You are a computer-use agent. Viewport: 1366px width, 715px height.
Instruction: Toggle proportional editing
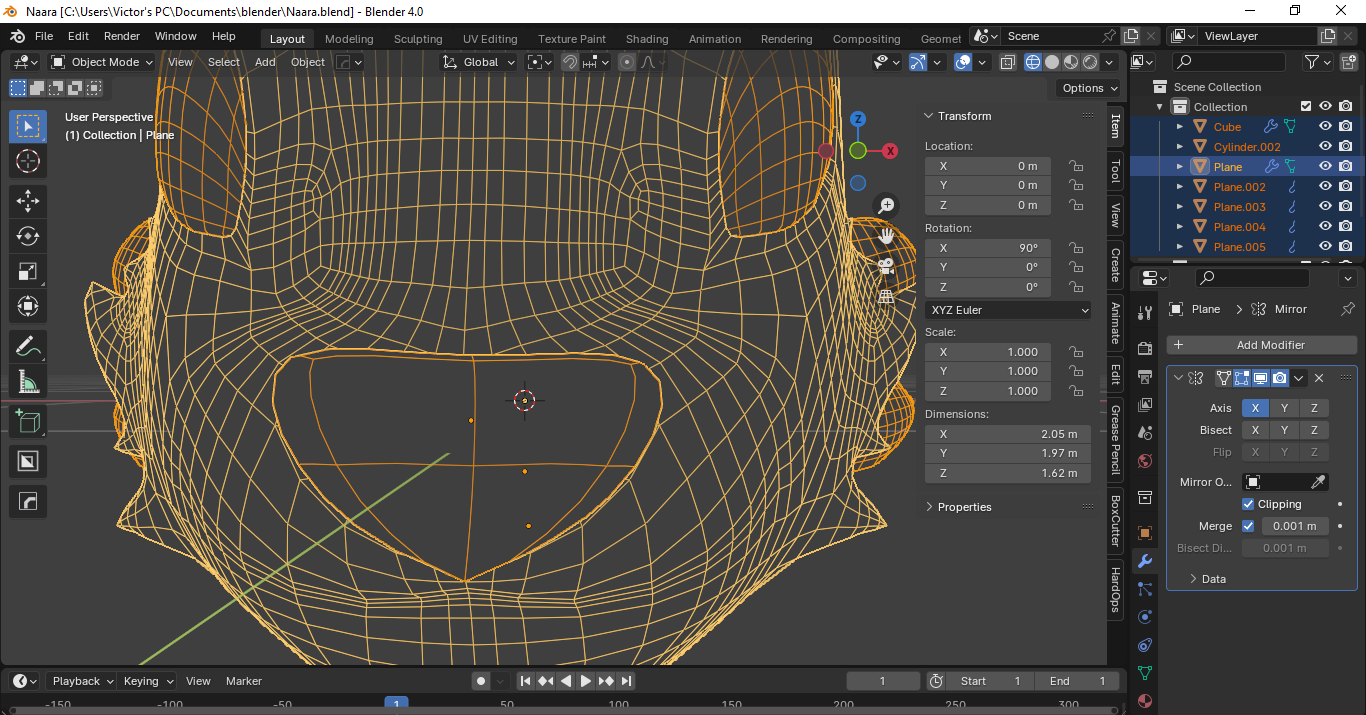(x=627, y=62)
